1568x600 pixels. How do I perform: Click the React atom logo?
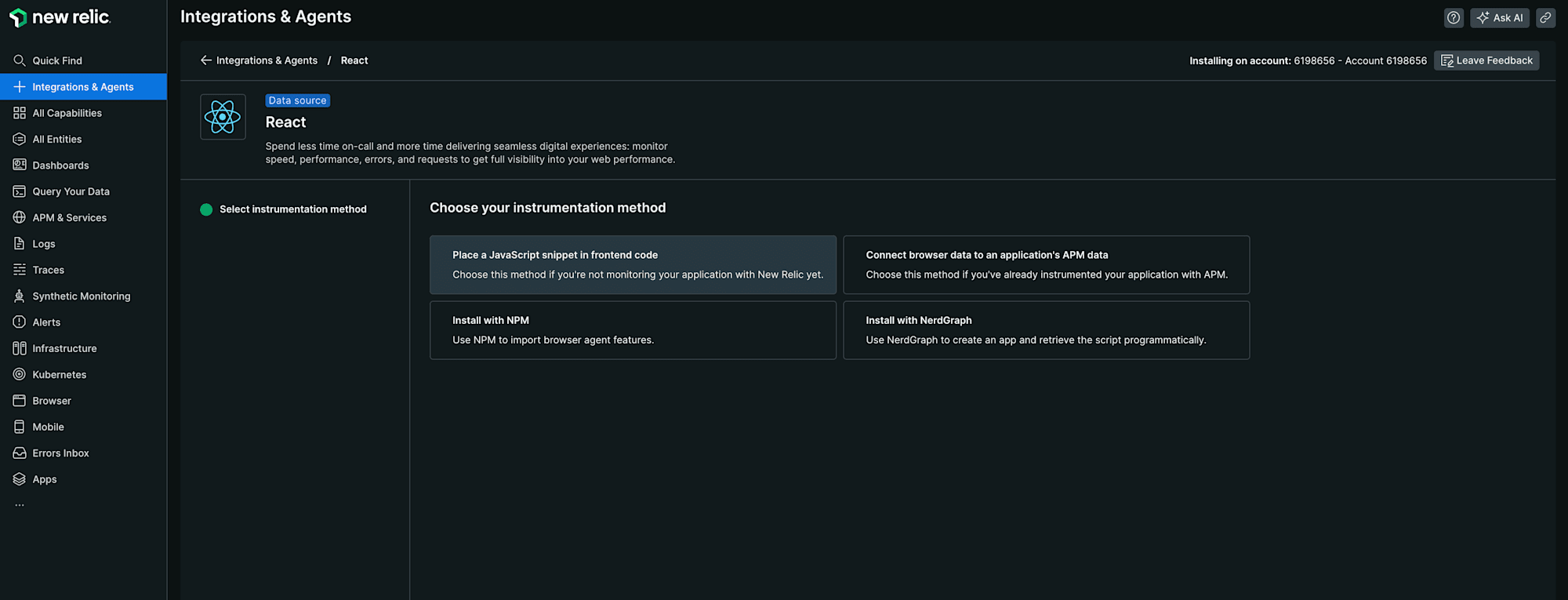(223, 117)
